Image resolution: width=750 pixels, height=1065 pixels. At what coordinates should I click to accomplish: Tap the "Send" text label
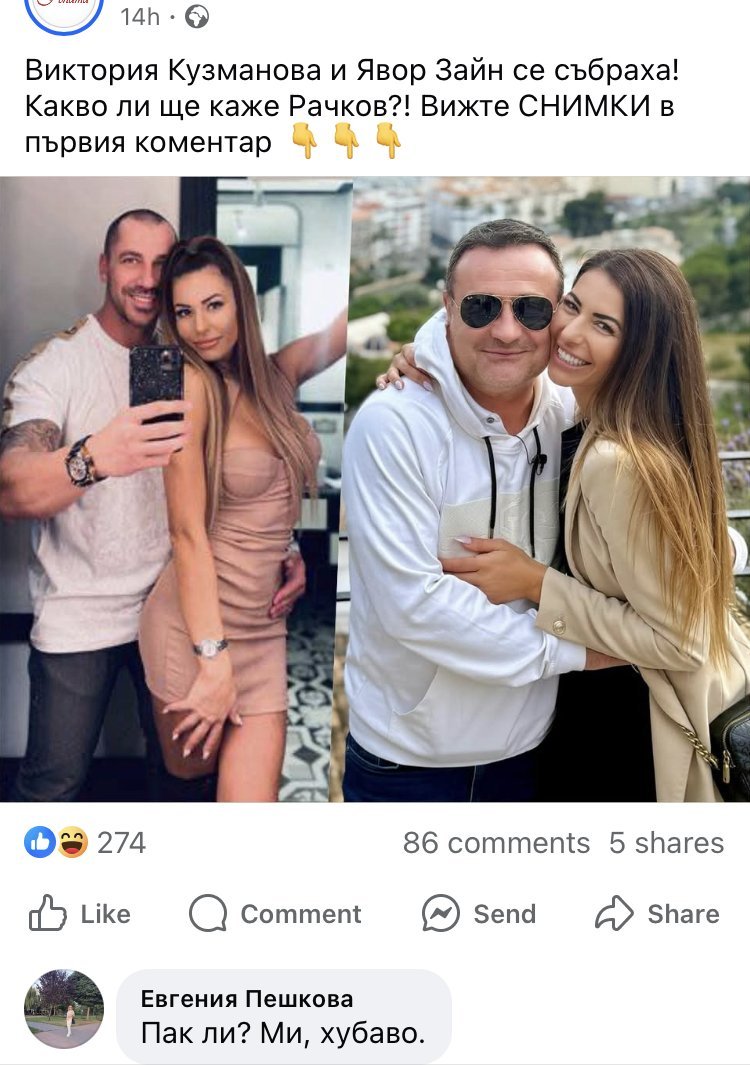504,914
